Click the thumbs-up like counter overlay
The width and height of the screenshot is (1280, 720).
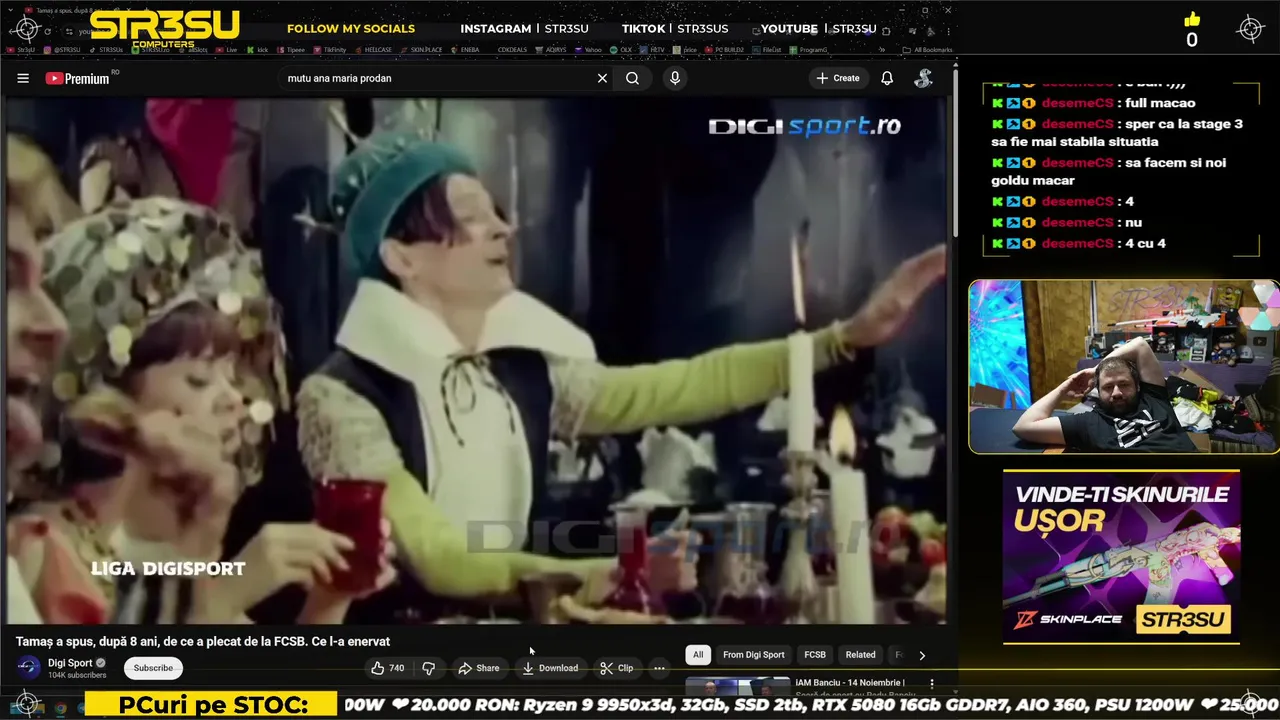tap(1191, 31)
